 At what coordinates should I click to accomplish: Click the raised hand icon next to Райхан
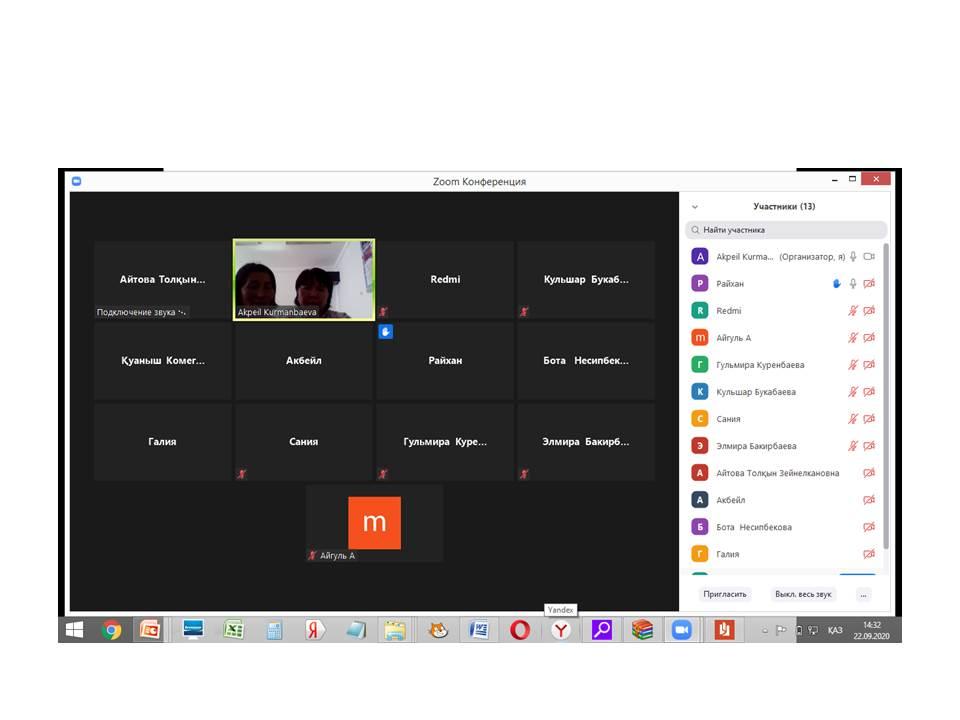point(837,284)
